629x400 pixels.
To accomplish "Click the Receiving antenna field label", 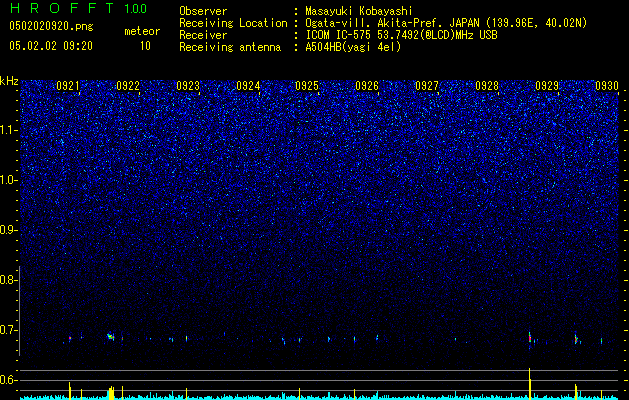I will (x=230, y=47).
